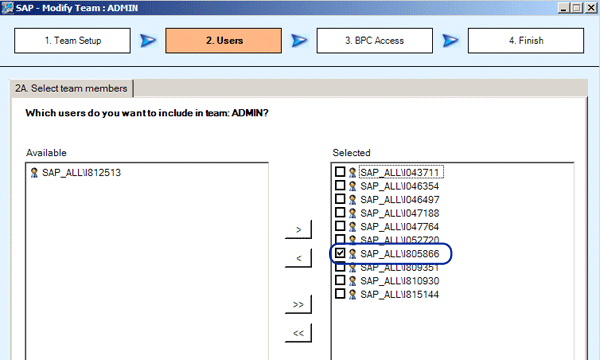Screen dimensions: 600x360
Task: Click the user icon beside SAP_ALL\I812513
Action: pos(34,173)
